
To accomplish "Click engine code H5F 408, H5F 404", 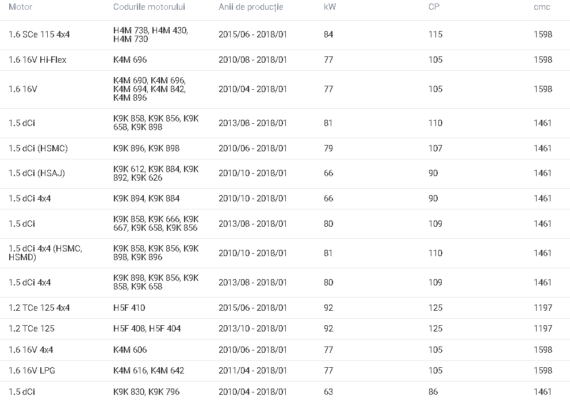I will (147, 329).
